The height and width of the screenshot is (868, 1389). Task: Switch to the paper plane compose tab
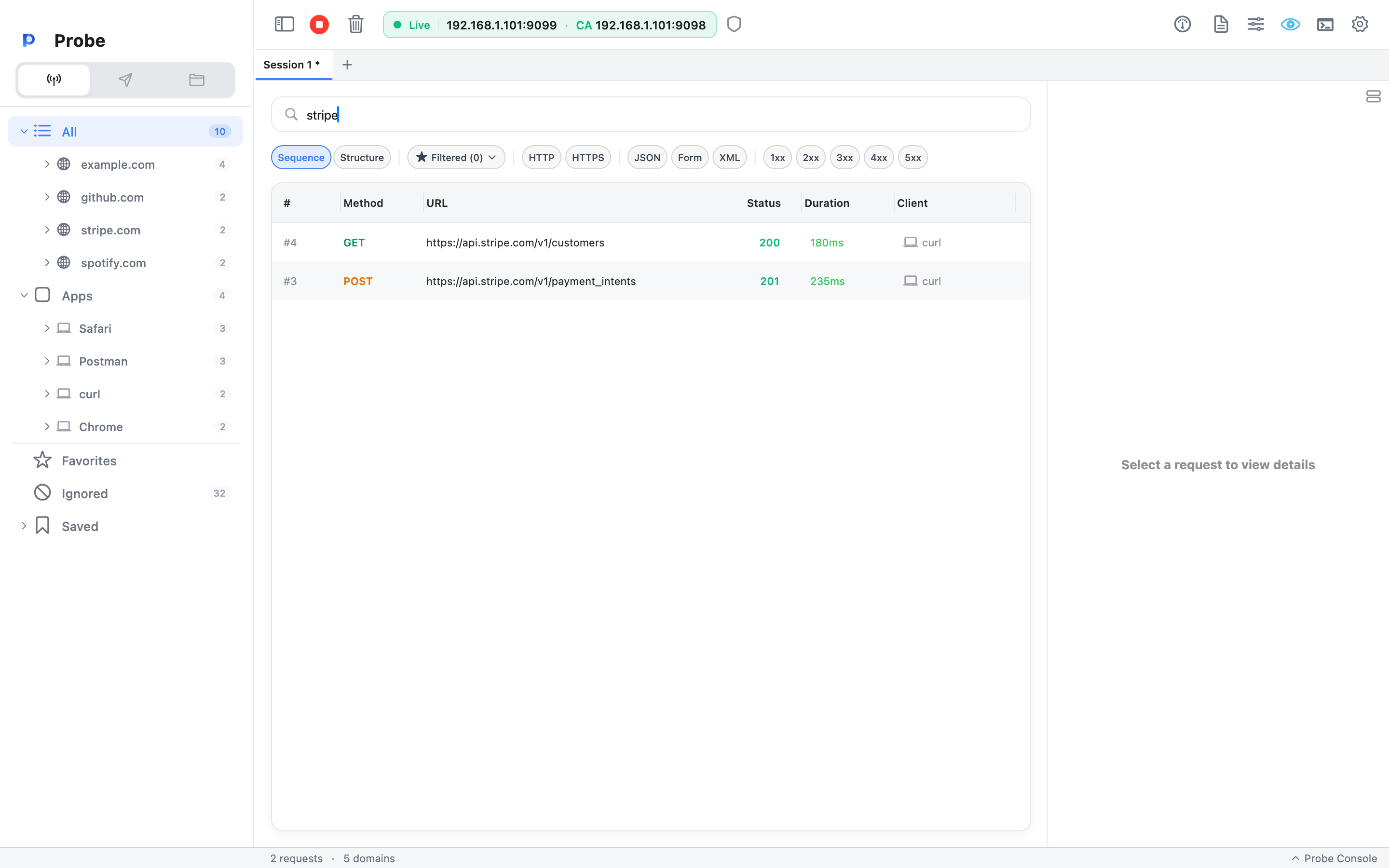(125, 80)
